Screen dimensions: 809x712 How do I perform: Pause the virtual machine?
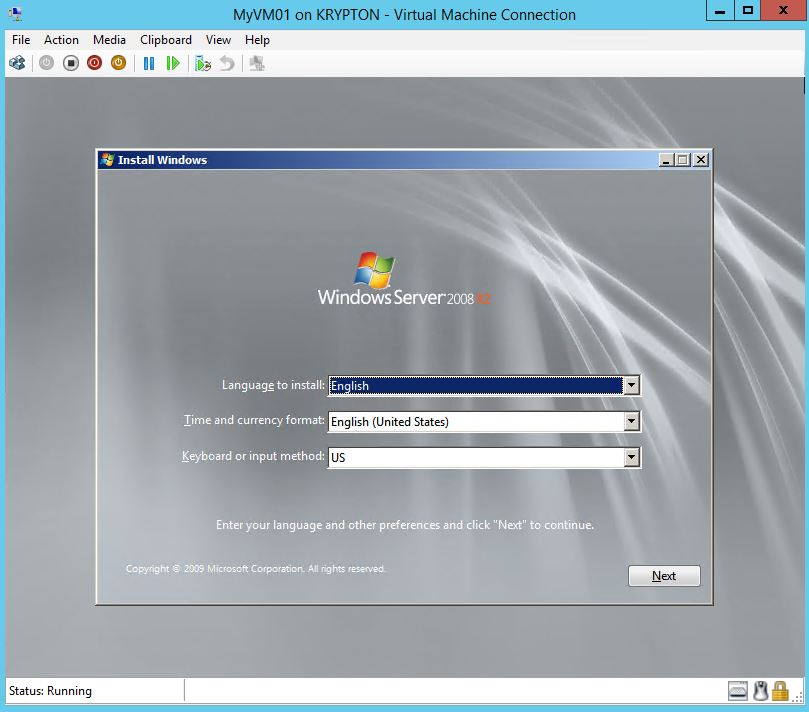(x=149, y=63)
